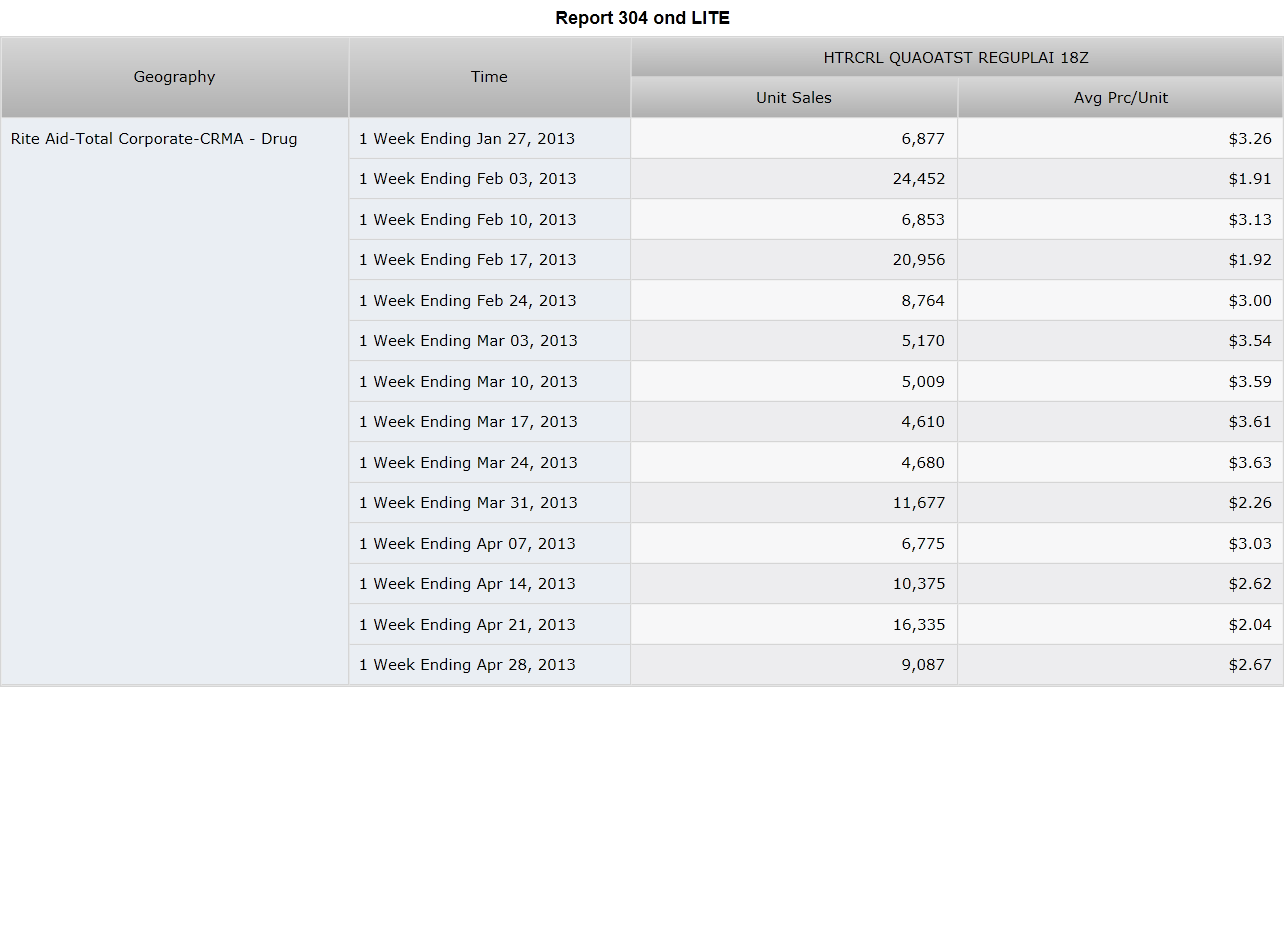Select Rite Aid-Total Corporate-CRMA - Drug cell

(x=175, y=401)
